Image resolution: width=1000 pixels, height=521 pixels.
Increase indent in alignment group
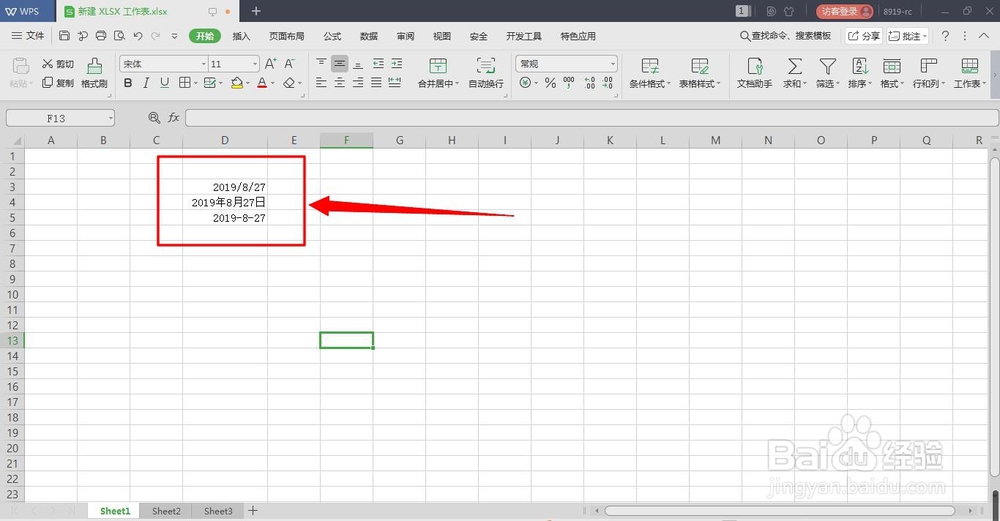tap(397, 63)
